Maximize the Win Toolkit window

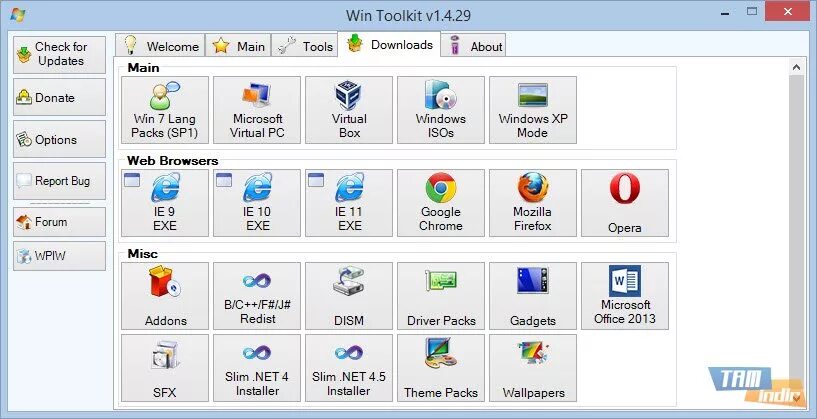751,11
